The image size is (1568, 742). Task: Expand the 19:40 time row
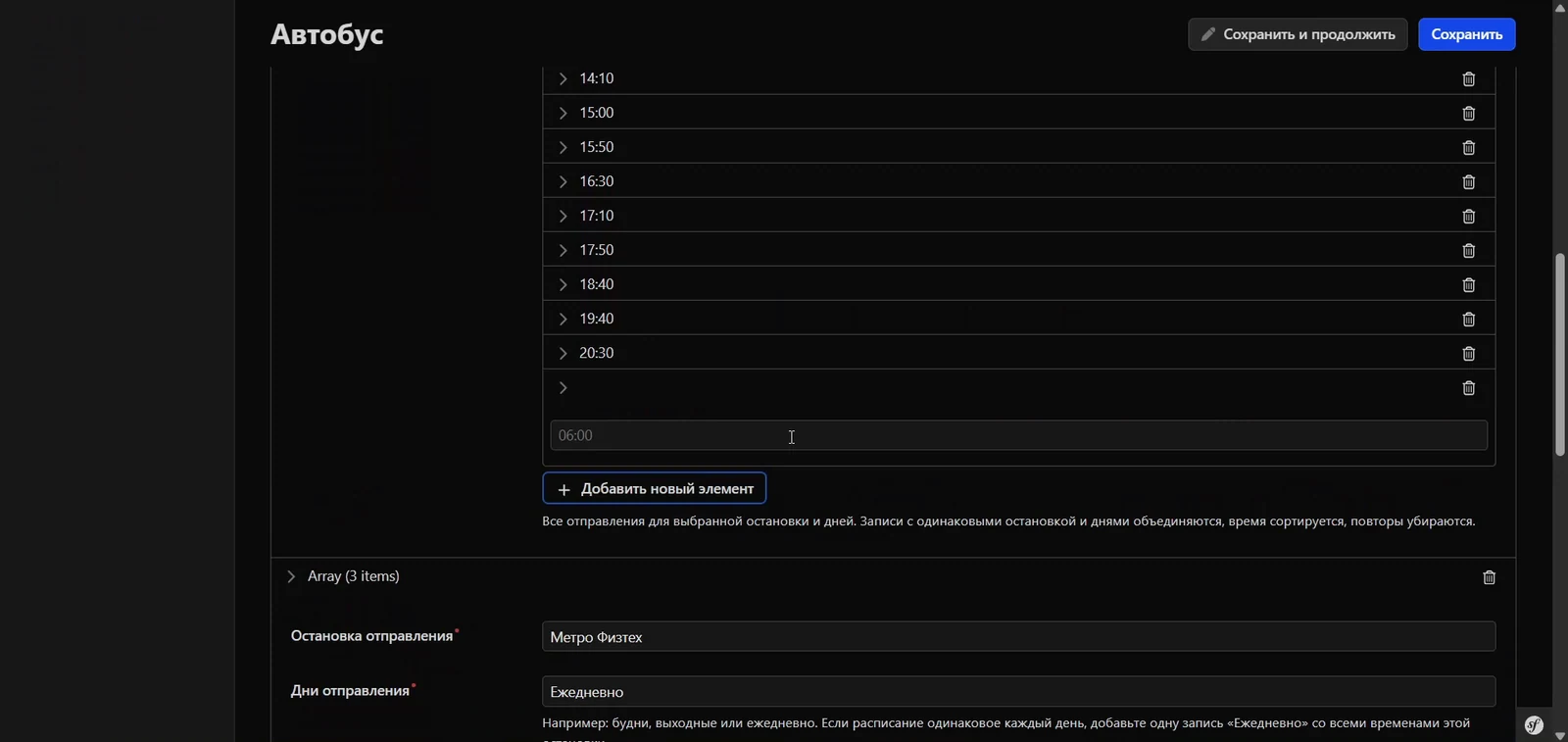click(563, 319)
